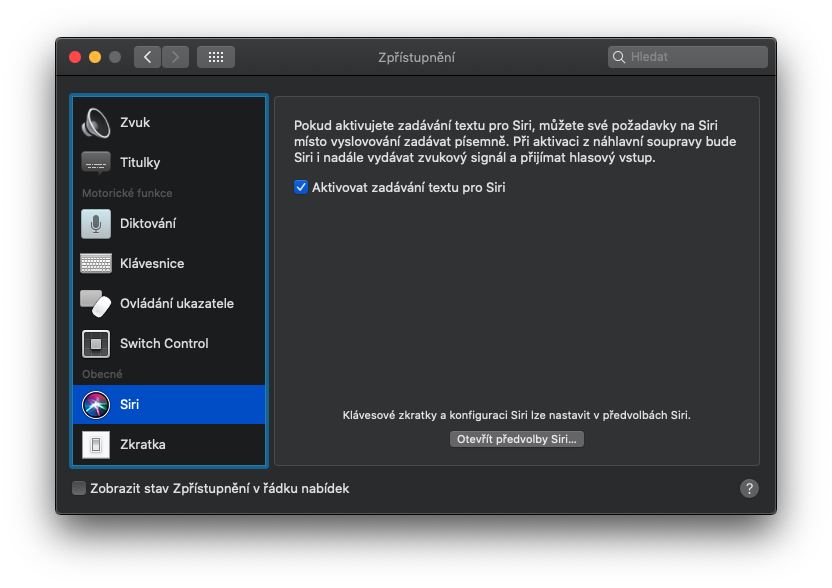The image size is (832, 588).
Task: Minimize the window with yellow button
Action: click(95, 57)
